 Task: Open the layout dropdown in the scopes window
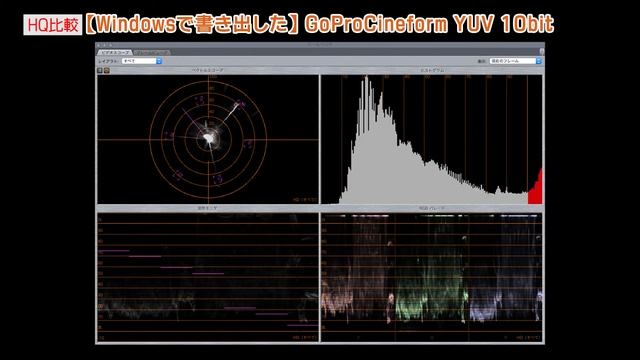pyautogui.click(x=142, y=61)
